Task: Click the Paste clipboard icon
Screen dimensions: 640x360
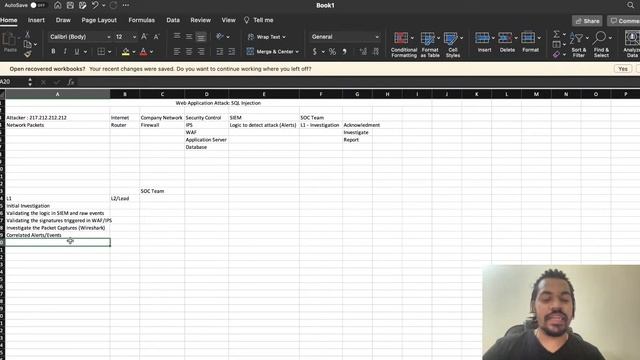Action: click(x=9, y=41)
